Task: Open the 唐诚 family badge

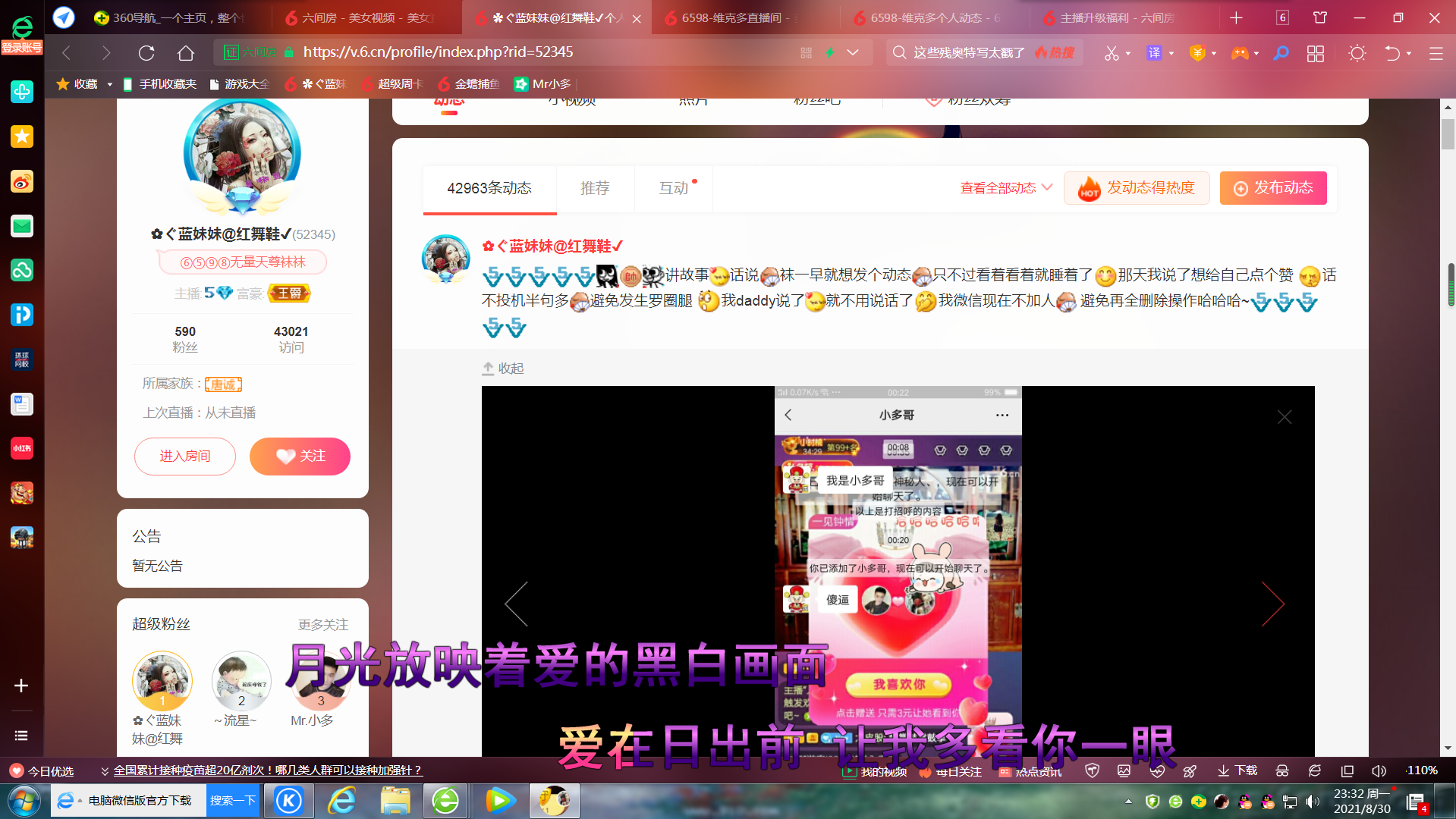Action: click(x=223, y=384)
